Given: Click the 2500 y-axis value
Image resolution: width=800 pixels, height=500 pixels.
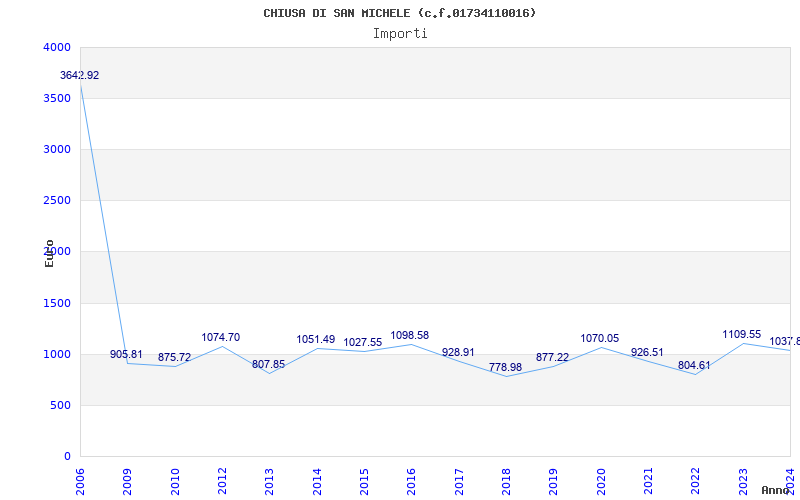Looking at the screenshot, I should 58,201.
